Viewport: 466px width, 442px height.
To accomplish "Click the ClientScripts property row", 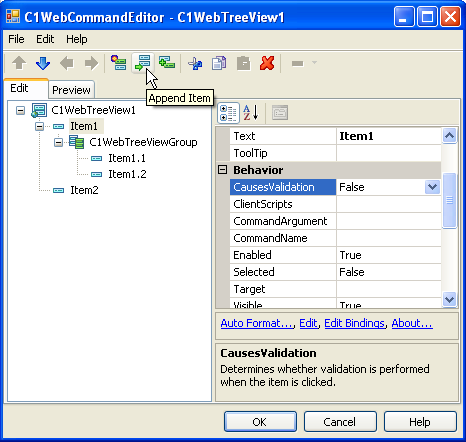I will (x=335, y=204).
